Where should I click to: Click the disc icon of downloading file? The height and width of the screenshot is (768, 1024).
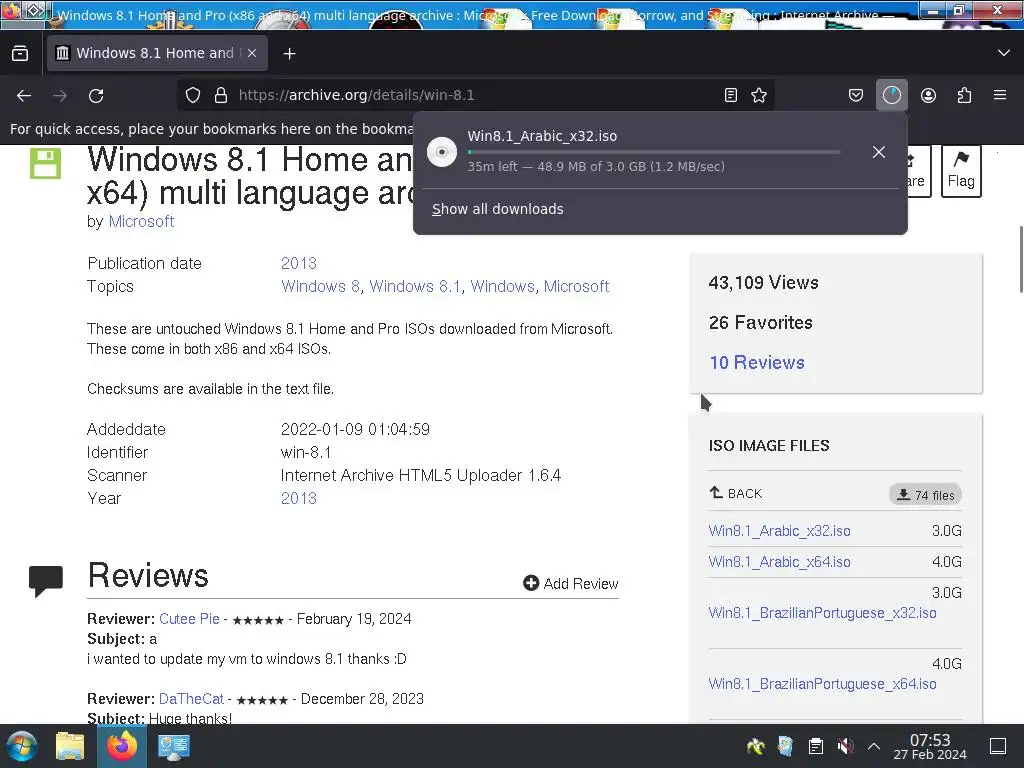(441, 152)
